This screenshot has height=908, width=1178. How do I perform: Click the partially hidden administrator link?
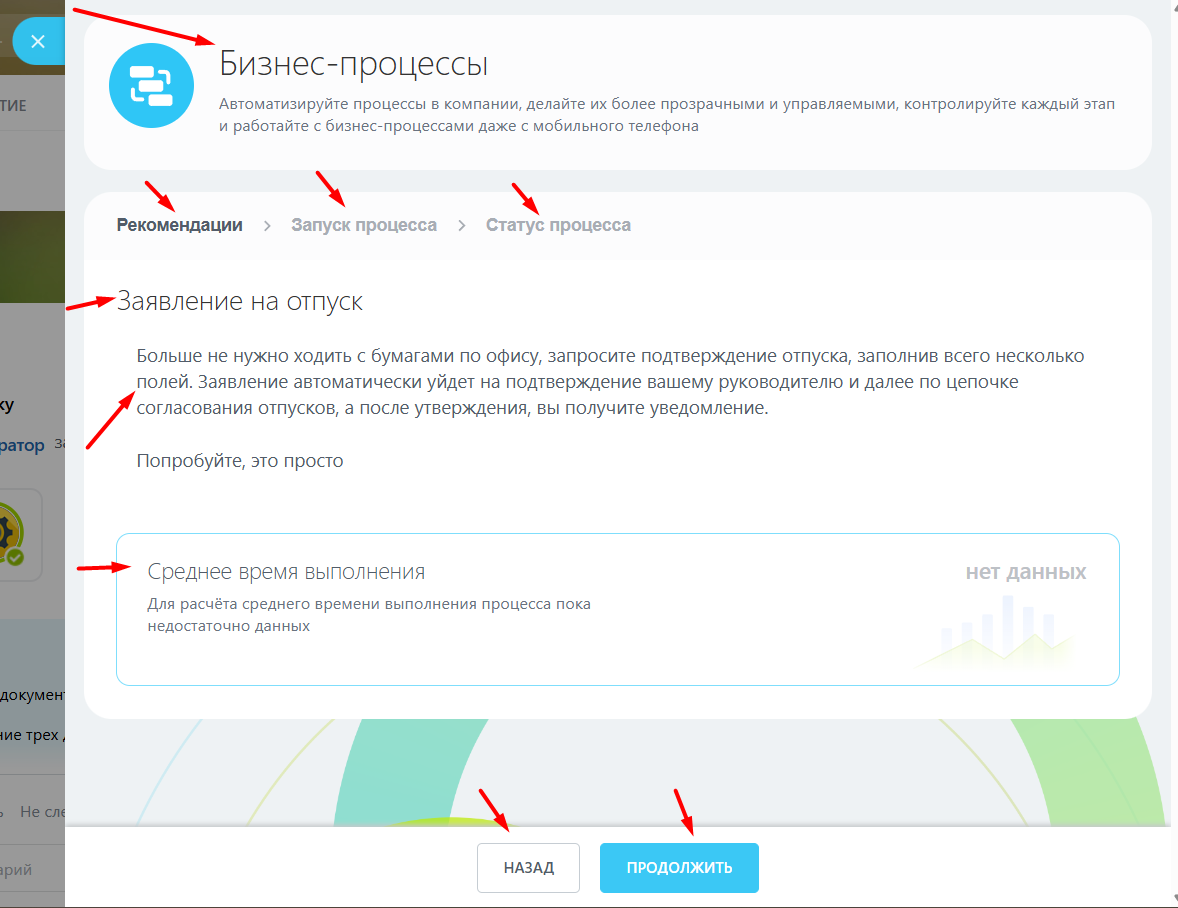[x=22, y=445]
